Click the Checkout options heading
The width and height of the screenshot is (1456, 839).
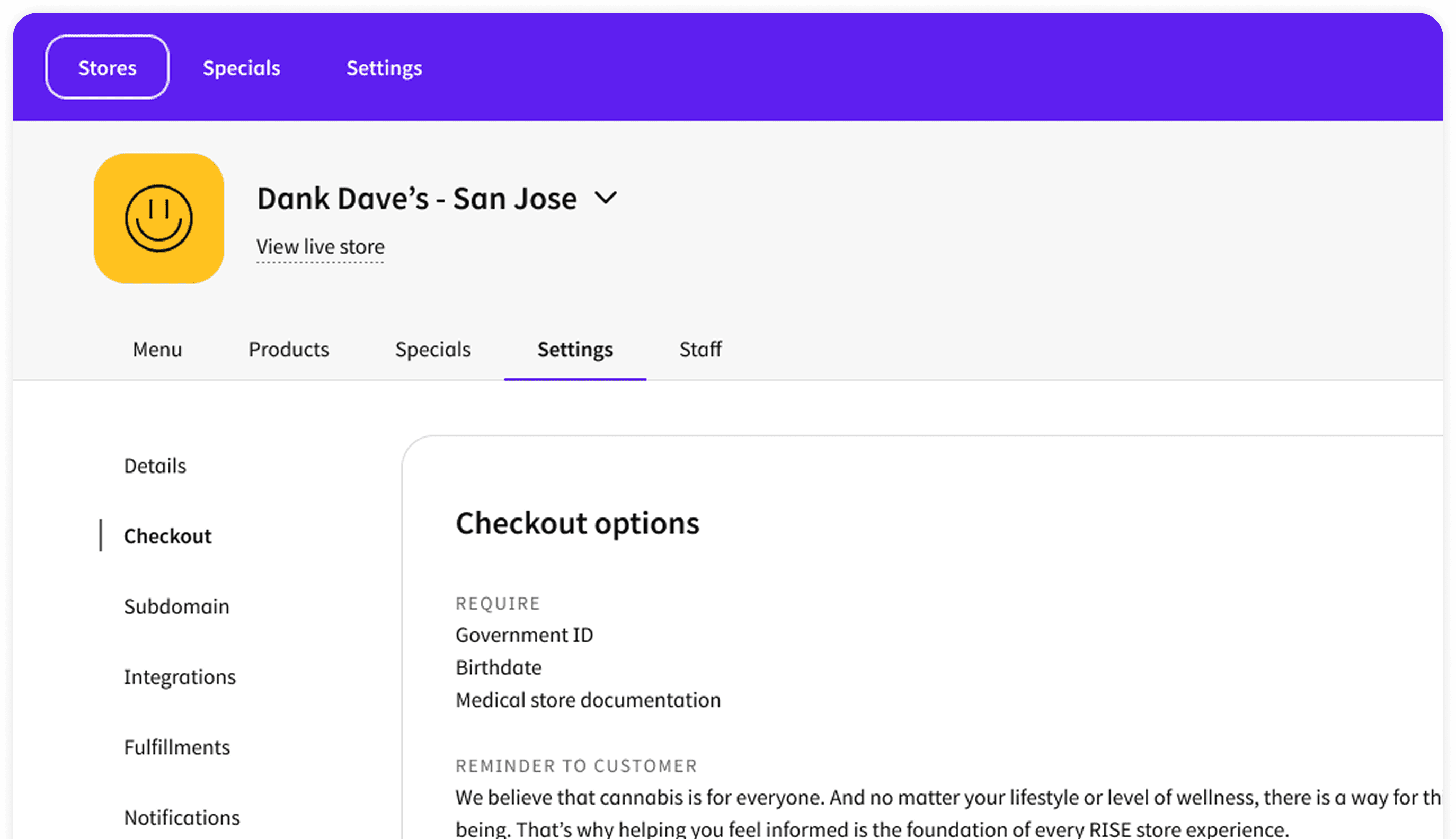coord(578,523)
